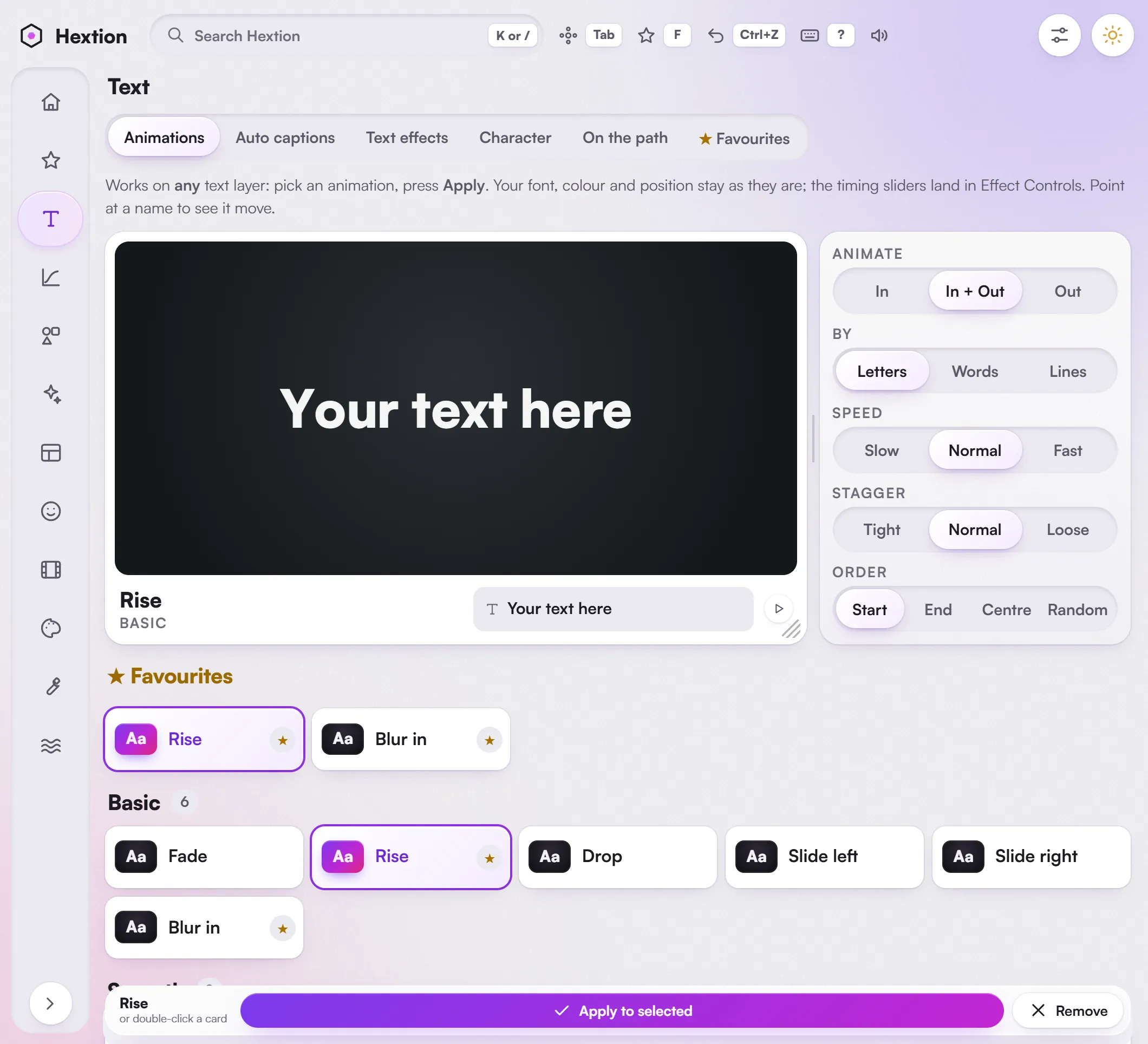This screenshot has height=1044, width=1148.
Task: Open the colour palette sidebar icon
Action: click(51, 628)
